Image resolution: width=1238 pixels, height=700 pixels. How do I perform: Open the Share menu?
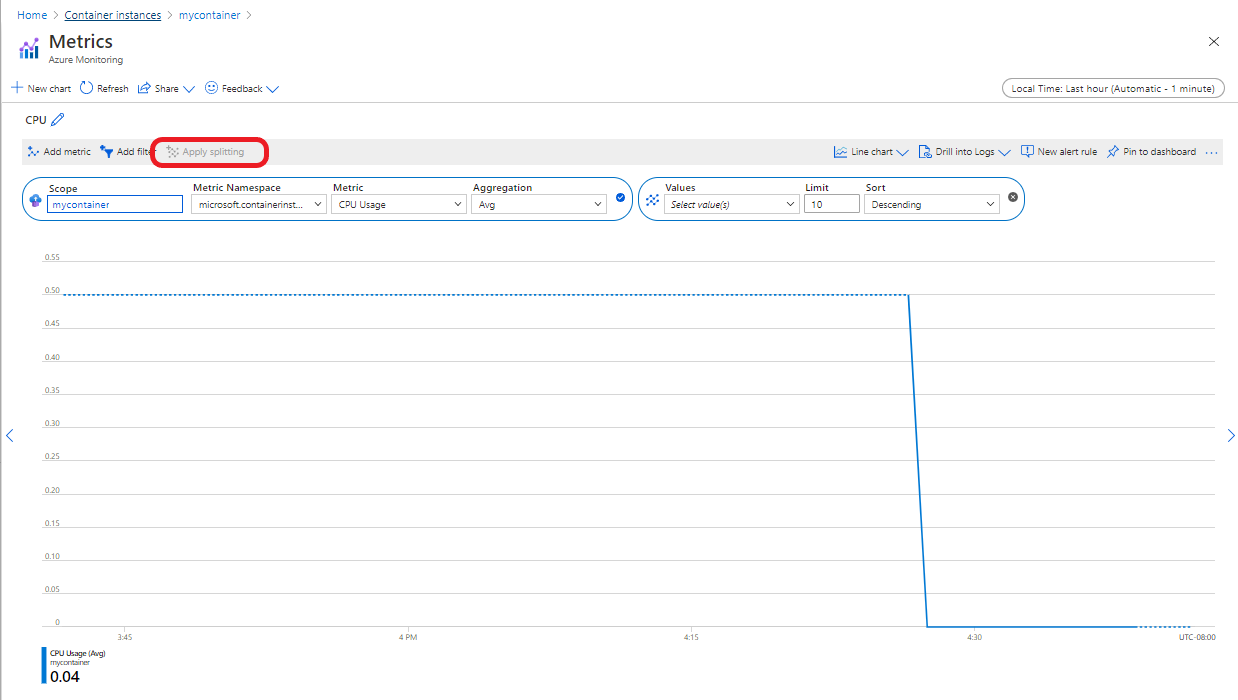click(166, 88)
